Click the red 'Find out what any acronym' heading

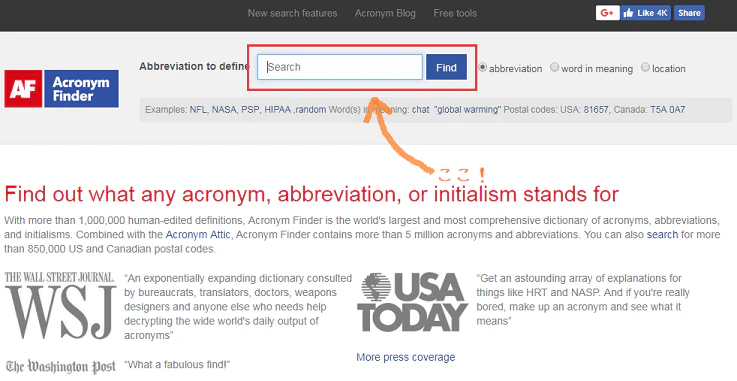[312, 194]
